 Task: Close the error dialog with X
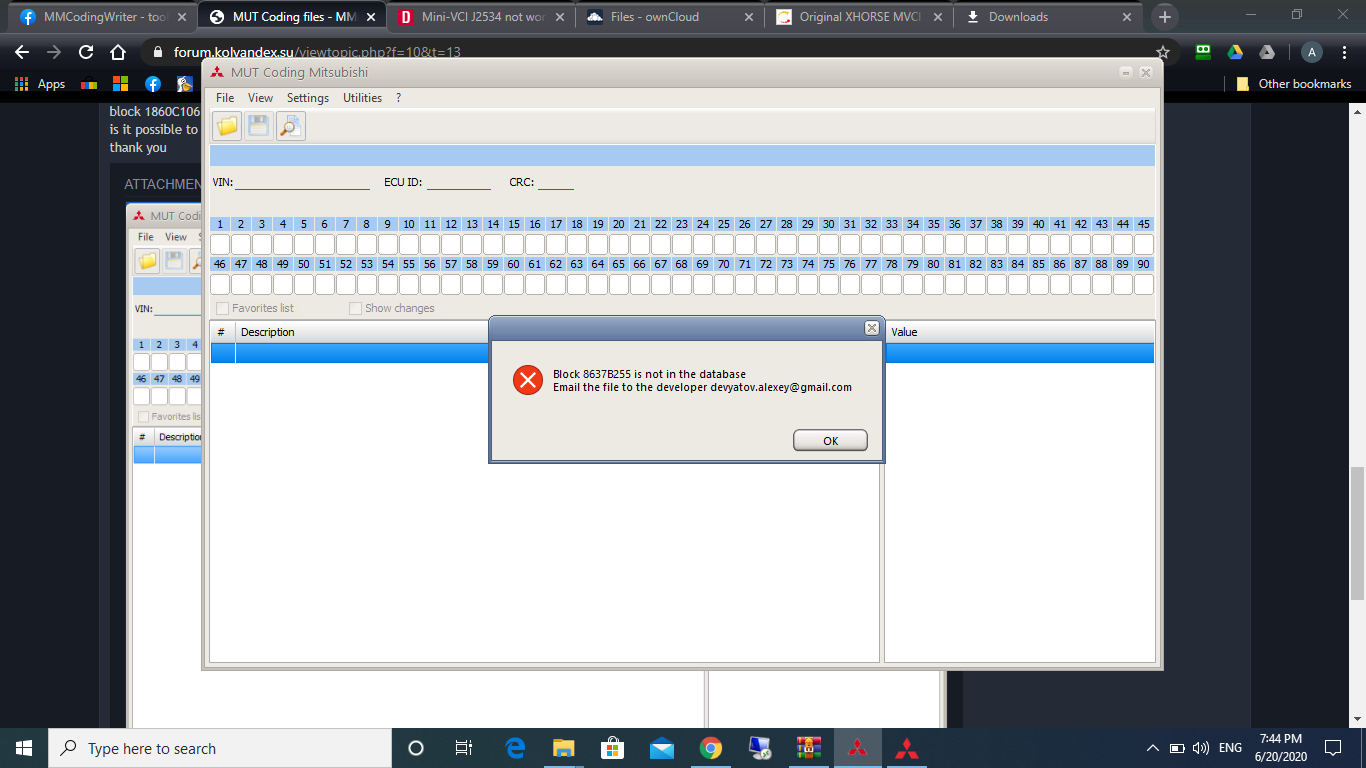click(x=871, y=328)
